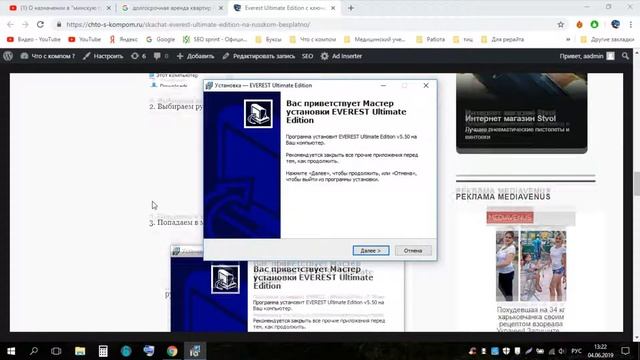
Task: Open the SEO sprint bookmark
Action: 215,40
